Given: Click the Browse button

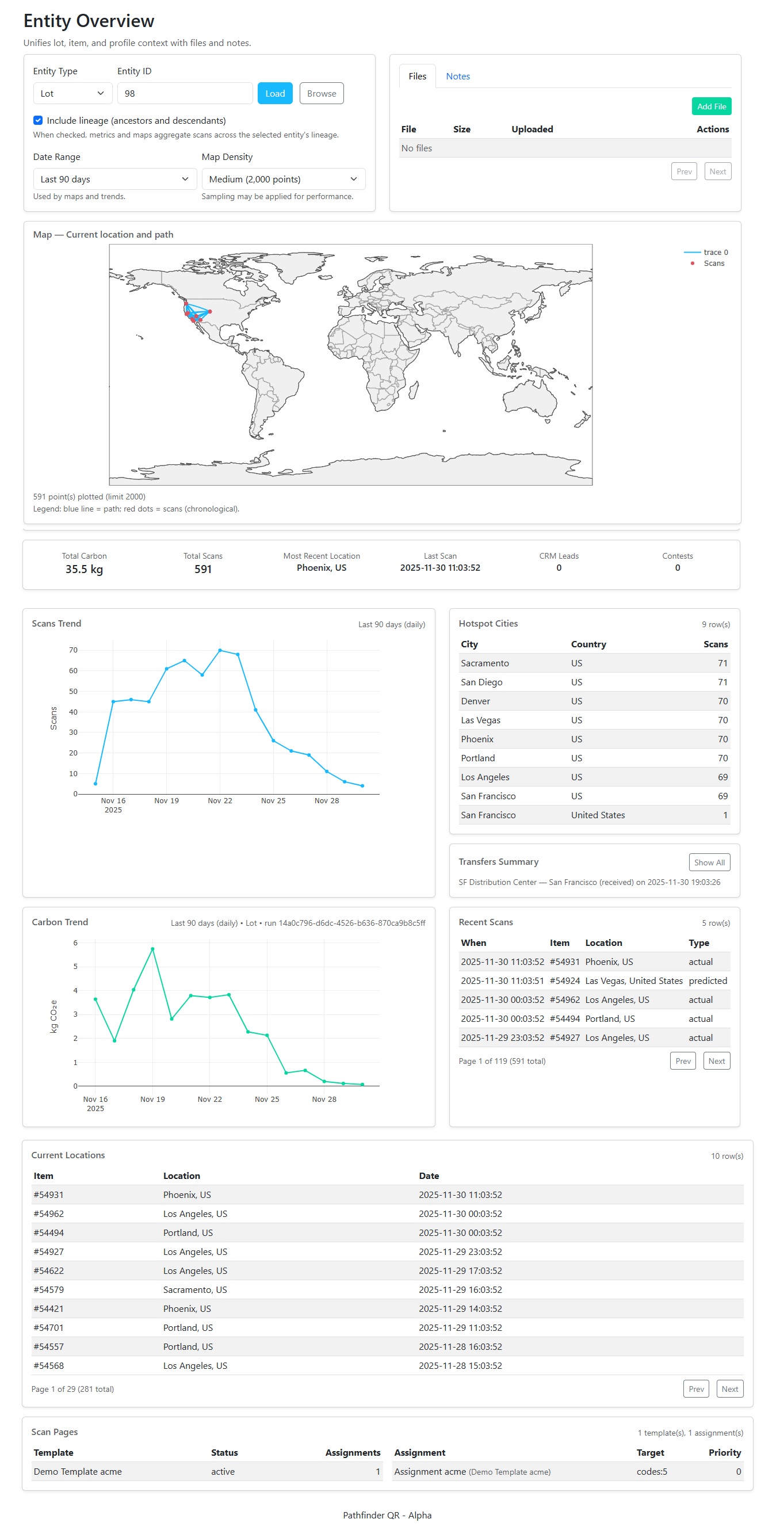Looking at the screenshot, I should (322, 94).
